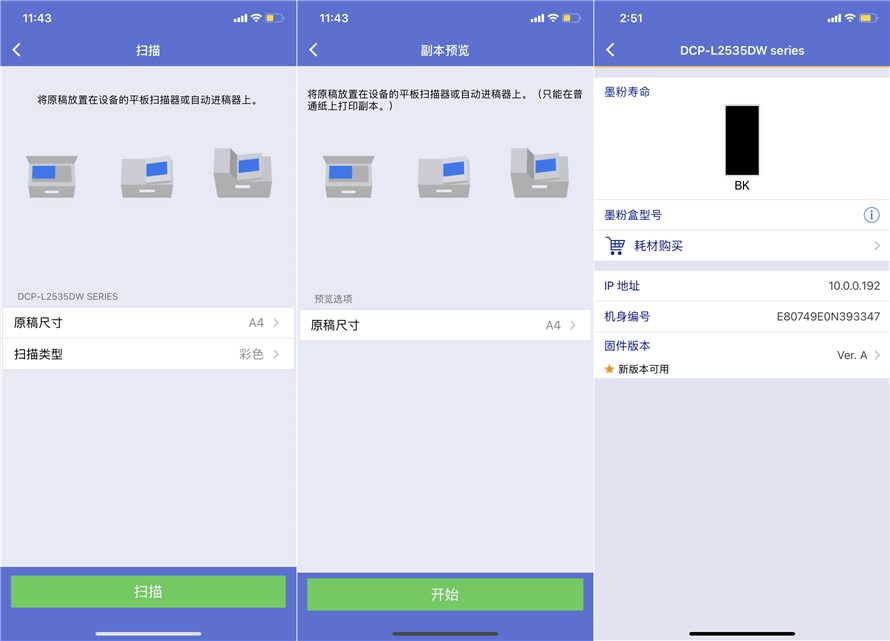This screenshot has width=890, height=641.
Task: Tap the Wi-Fi icon in the status bar
Action: (848, 17)
